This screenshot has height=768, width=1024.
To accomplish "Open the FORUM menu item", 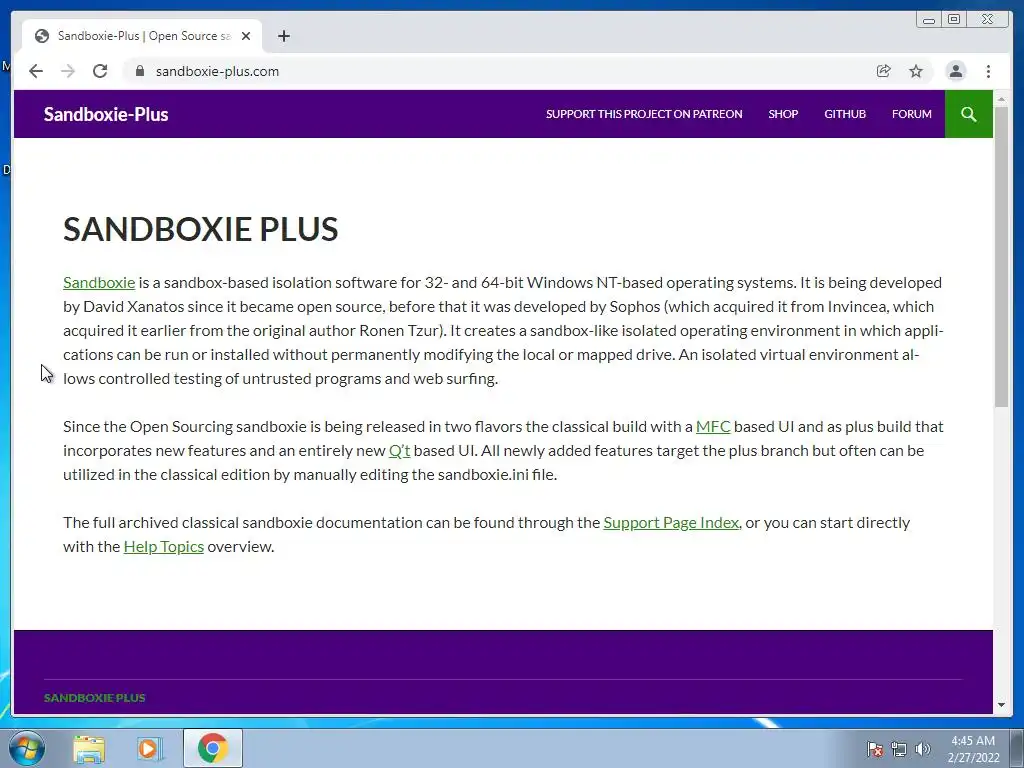I will [x=912, y=114].
